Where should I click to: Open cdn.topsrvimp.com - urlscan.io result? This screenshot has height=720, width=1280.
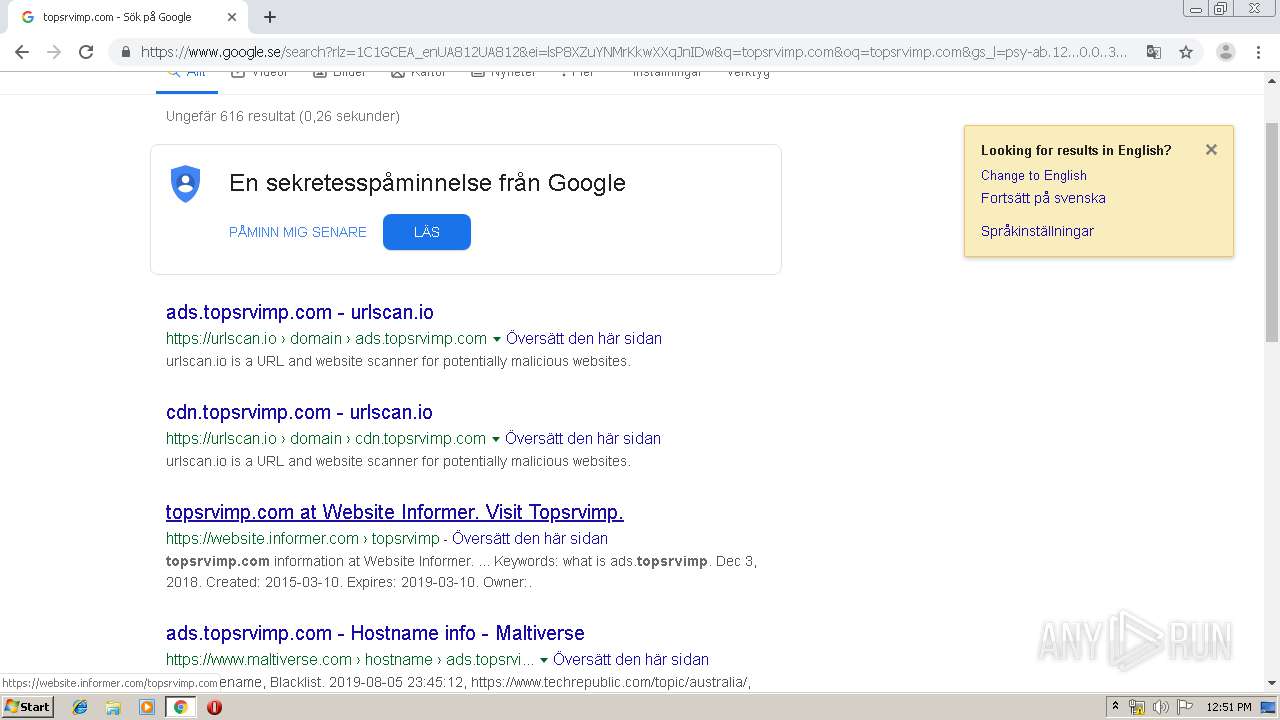(x=299, y=412)
